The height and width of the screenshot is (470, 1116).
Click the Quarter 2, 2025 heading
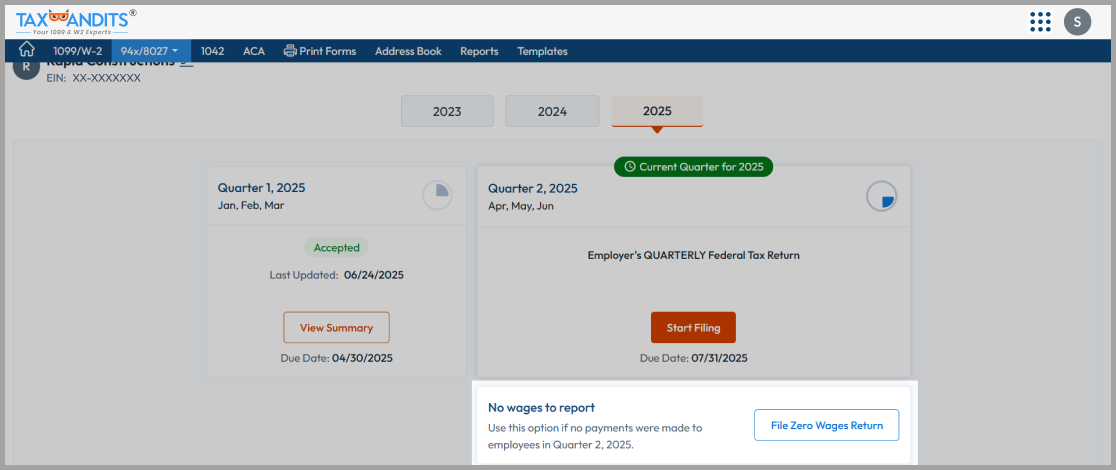click(x=532, y=188)
